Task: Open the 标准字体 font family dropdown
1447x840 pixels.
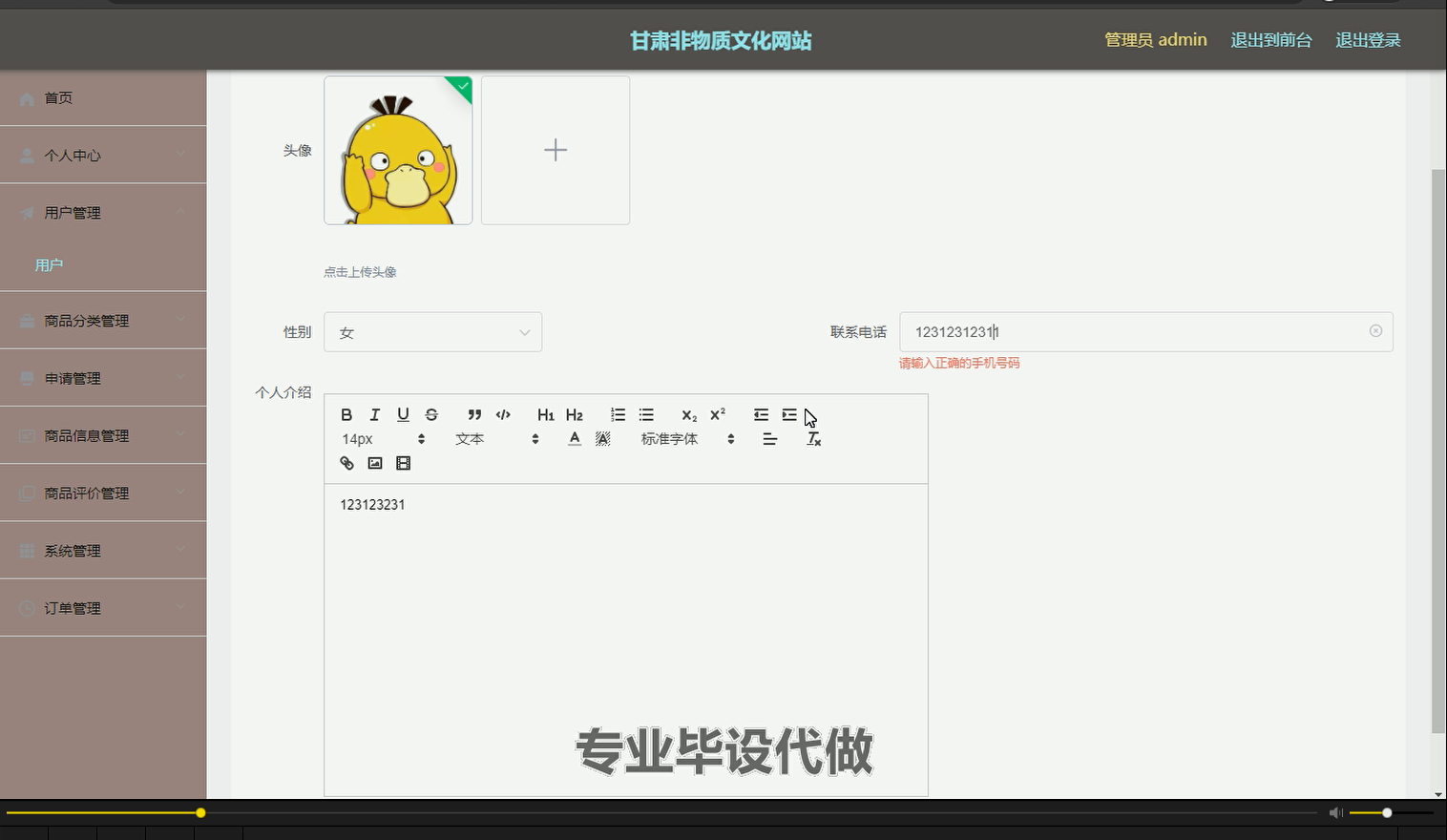Action: tap(678, 438)
